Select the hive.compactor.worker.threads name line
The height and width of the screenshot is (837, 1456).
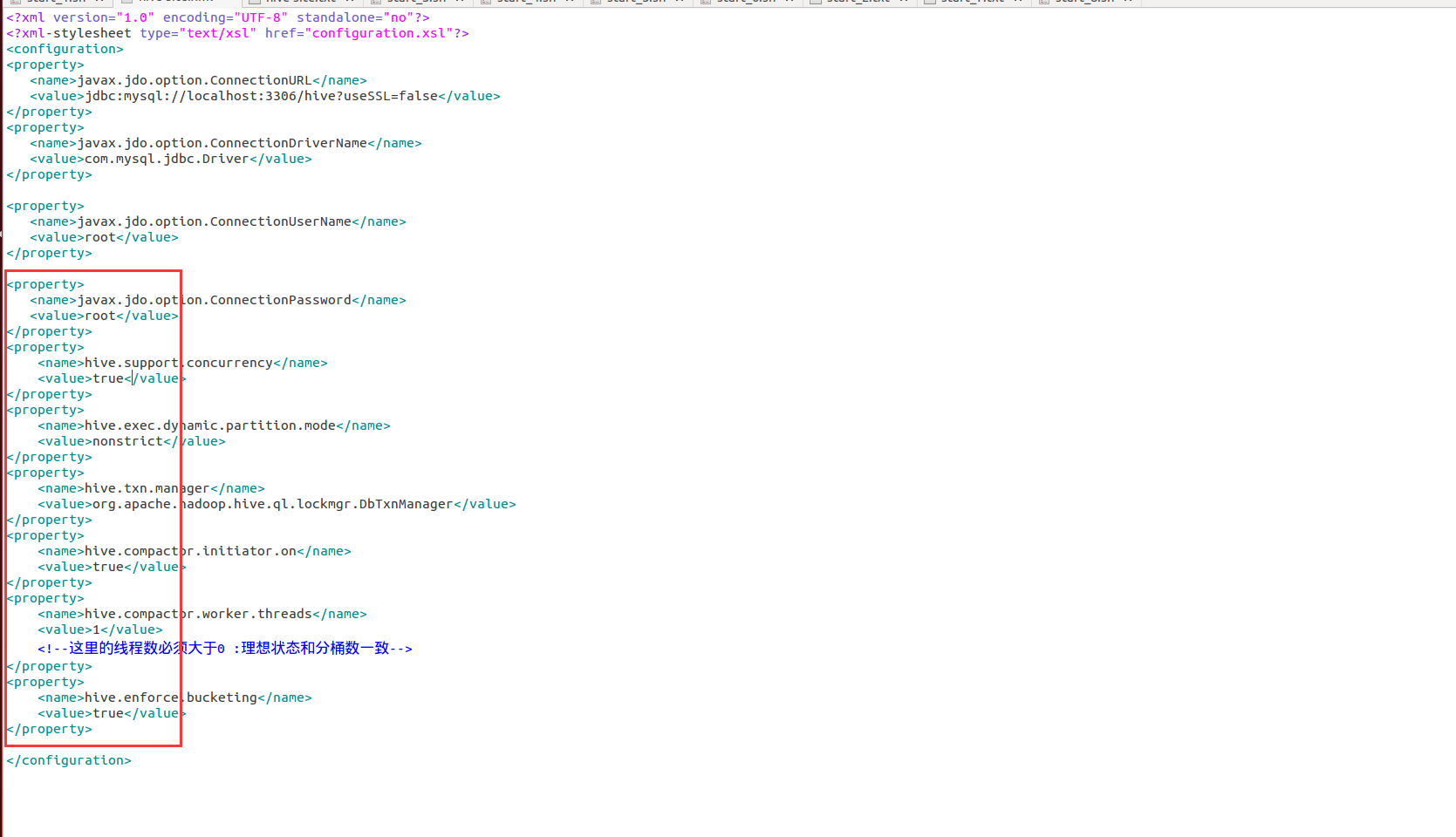(202, 614)
